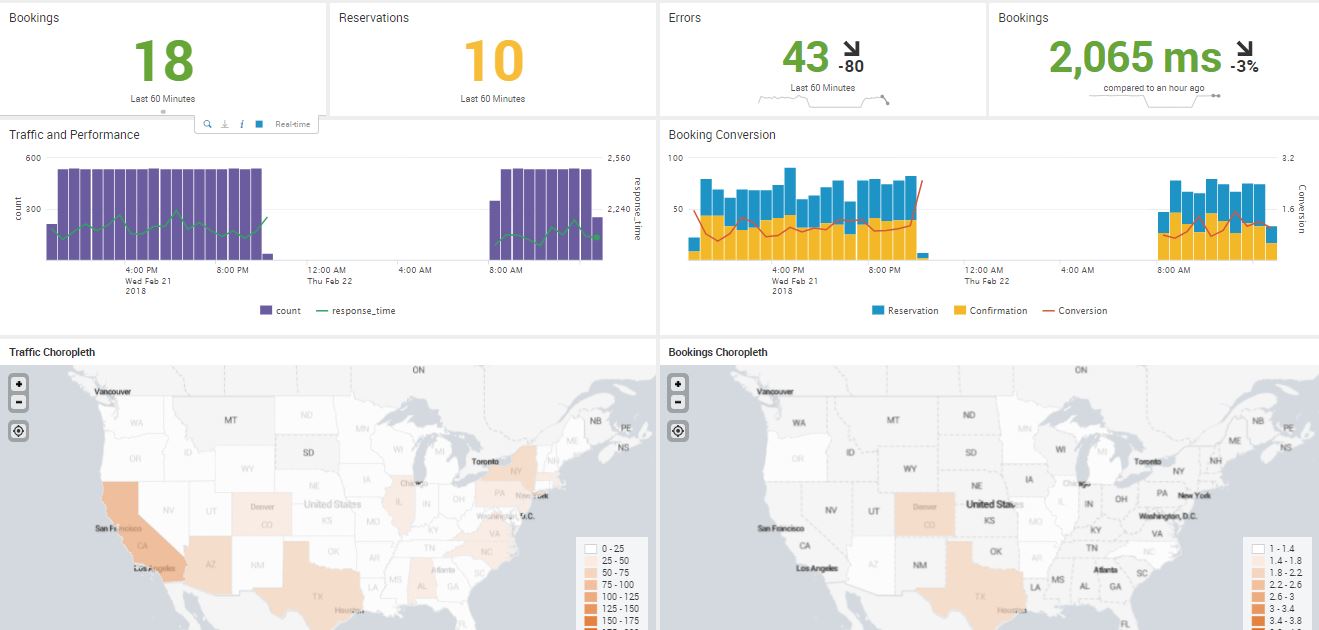Select the 2.6 - 3 range in bookings legend
Screen dimensions: 1319x630
pyautogui.click(x=1274, y=596)
